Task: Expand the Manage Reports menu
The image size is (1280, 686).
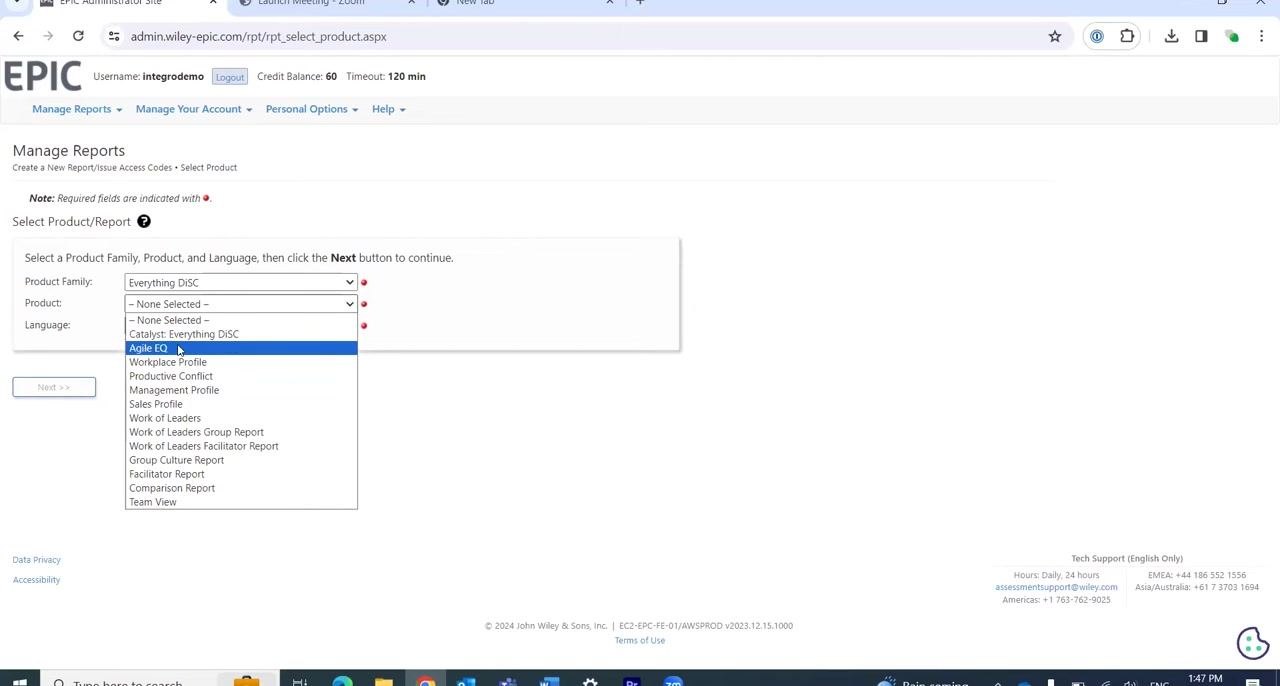Action: 77,109
